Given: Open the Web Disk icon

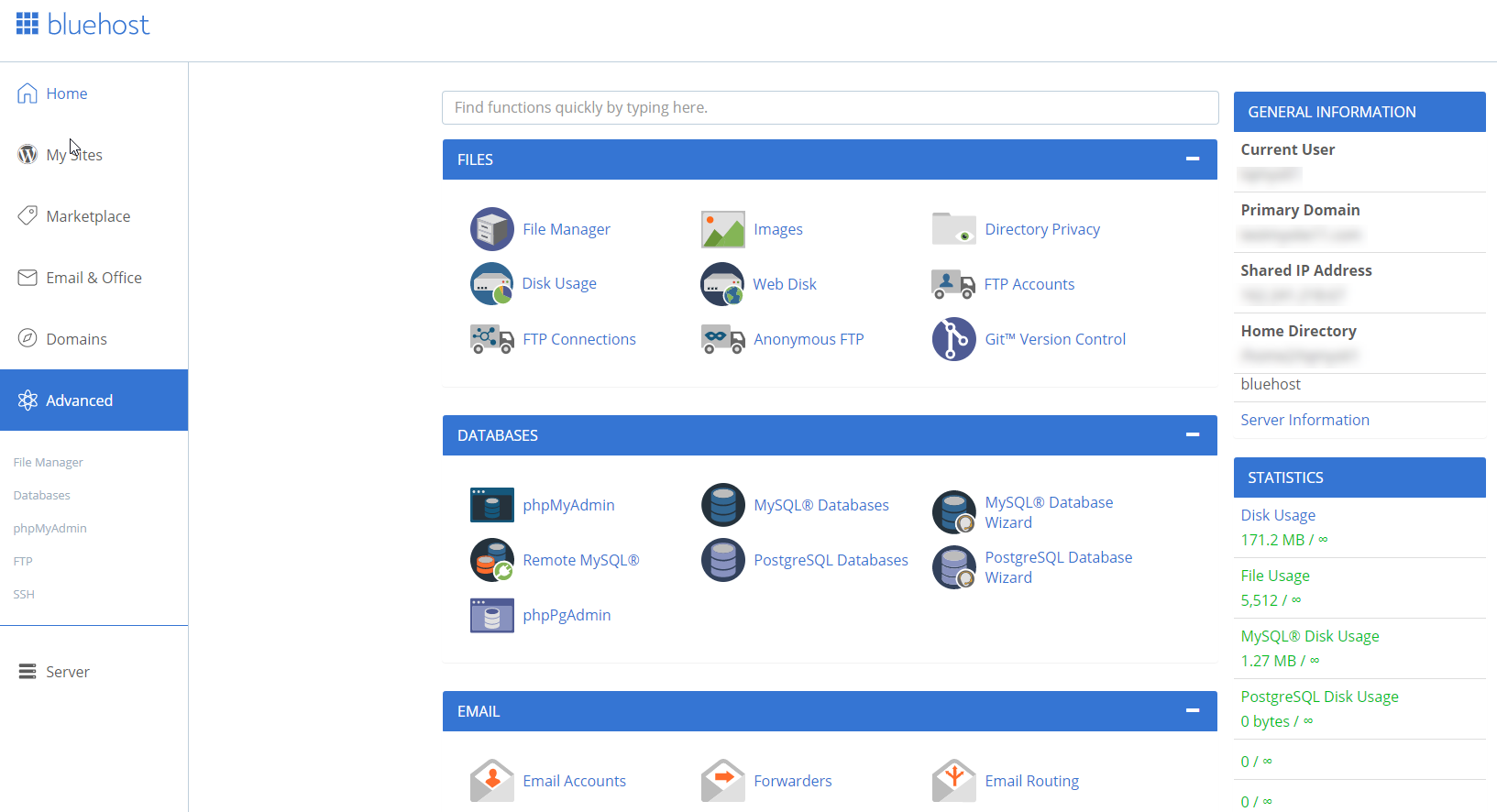Looking at the screenshot, I should click(723, 284).
